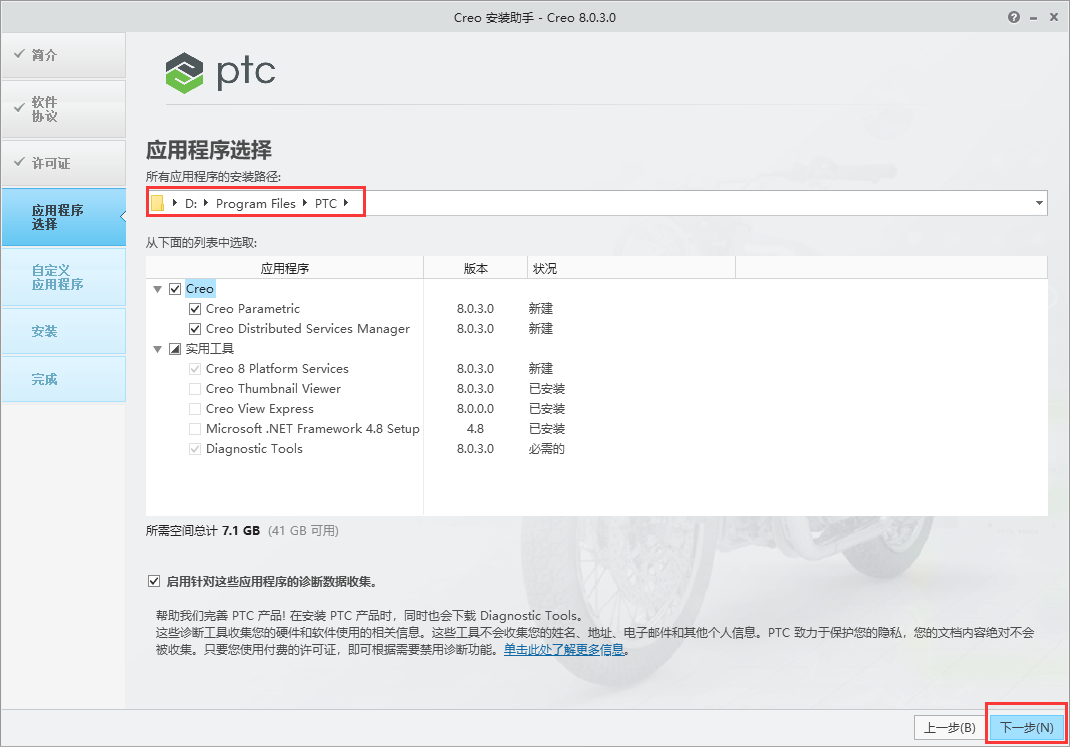
Task: Open the 单击此处了解更多信息 link
Action: pyautogui.click(x=564, y=649)
